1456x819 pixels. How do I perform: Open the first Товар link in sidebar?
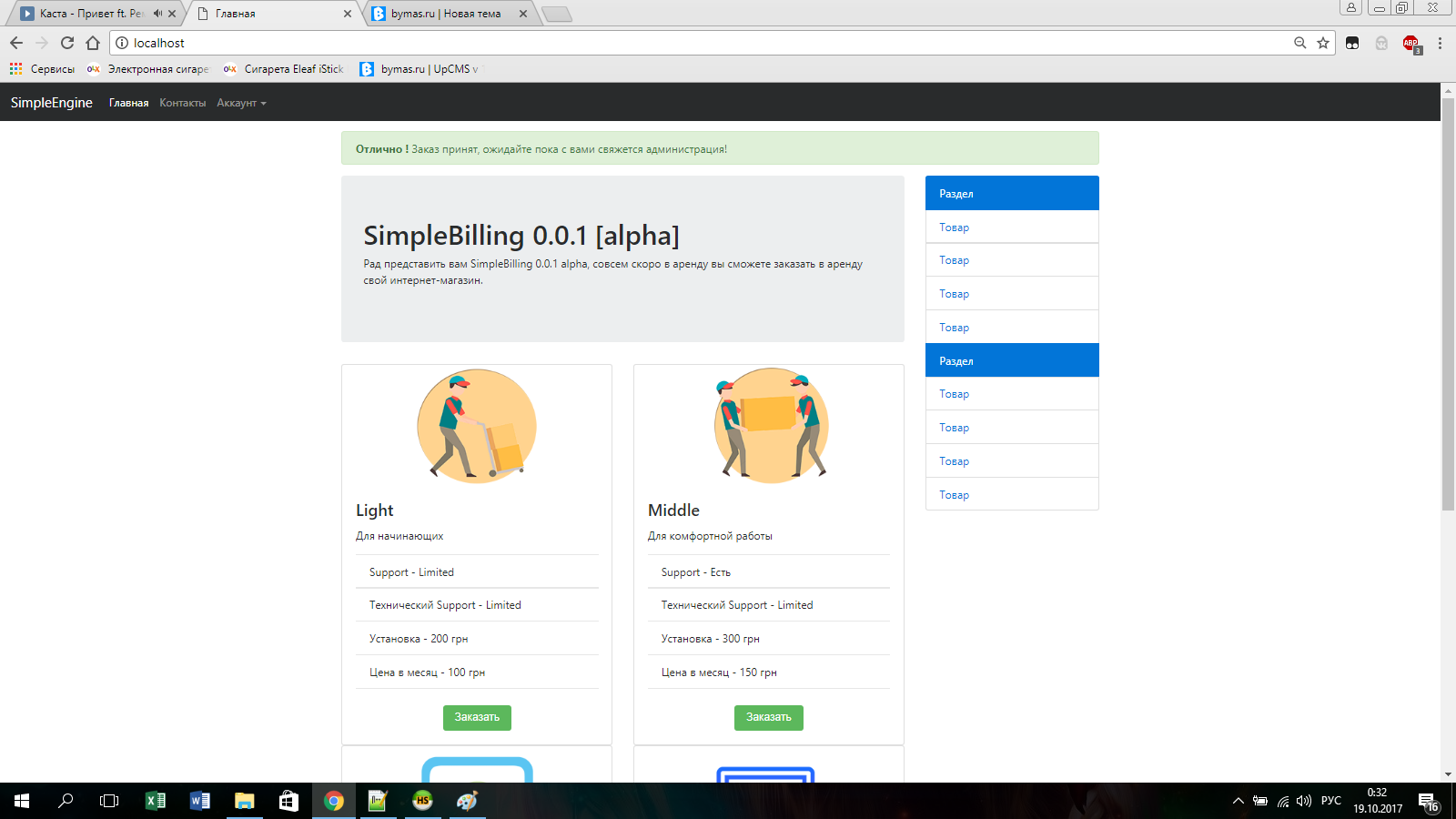pyautogui.click(x=954, y=227)
